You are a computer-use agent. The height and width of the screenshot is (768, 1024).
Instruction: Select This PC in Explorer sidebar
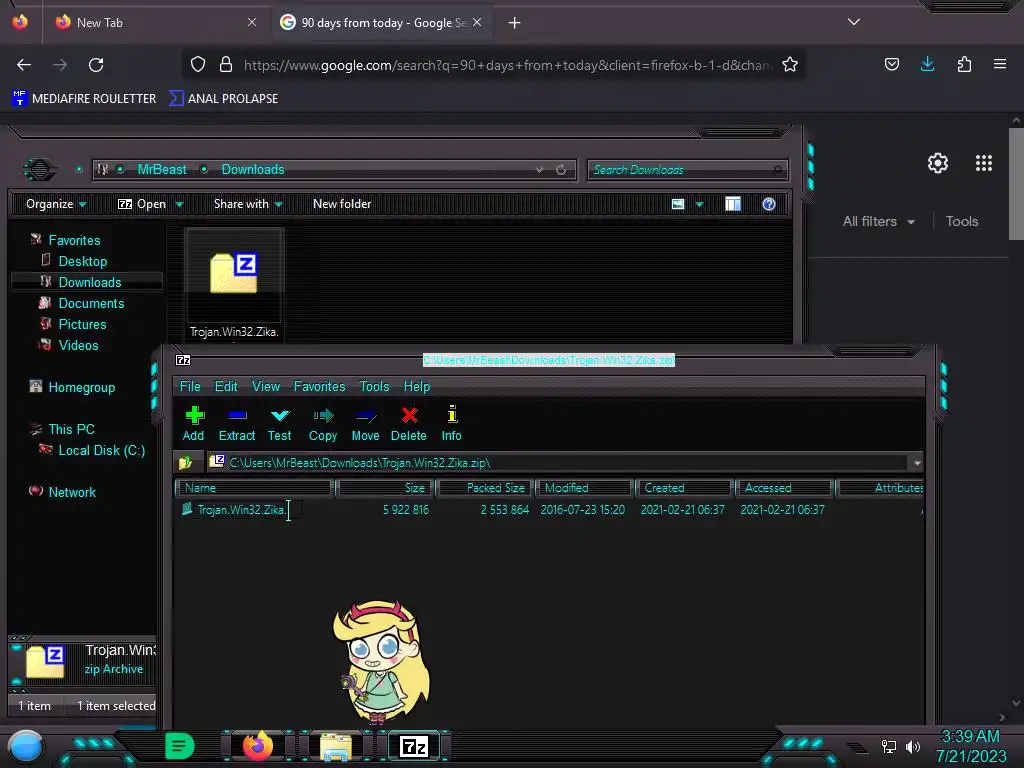[72, 429]
